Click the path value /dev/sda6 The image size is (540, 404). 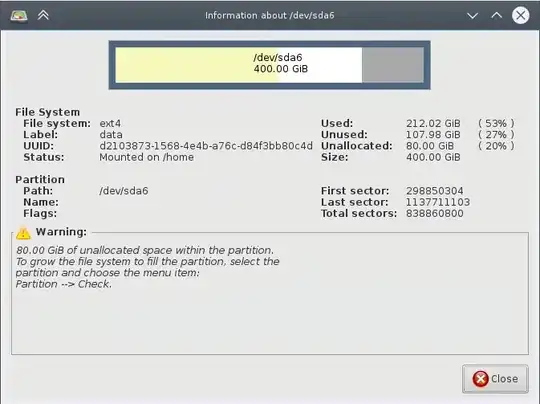coord(124,191)
